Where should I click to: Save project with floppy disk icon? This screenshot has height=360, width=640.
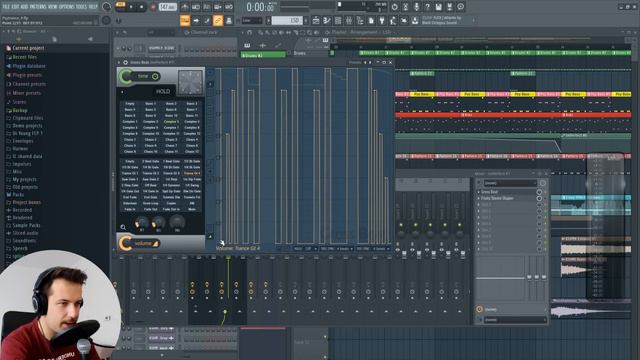438,7
